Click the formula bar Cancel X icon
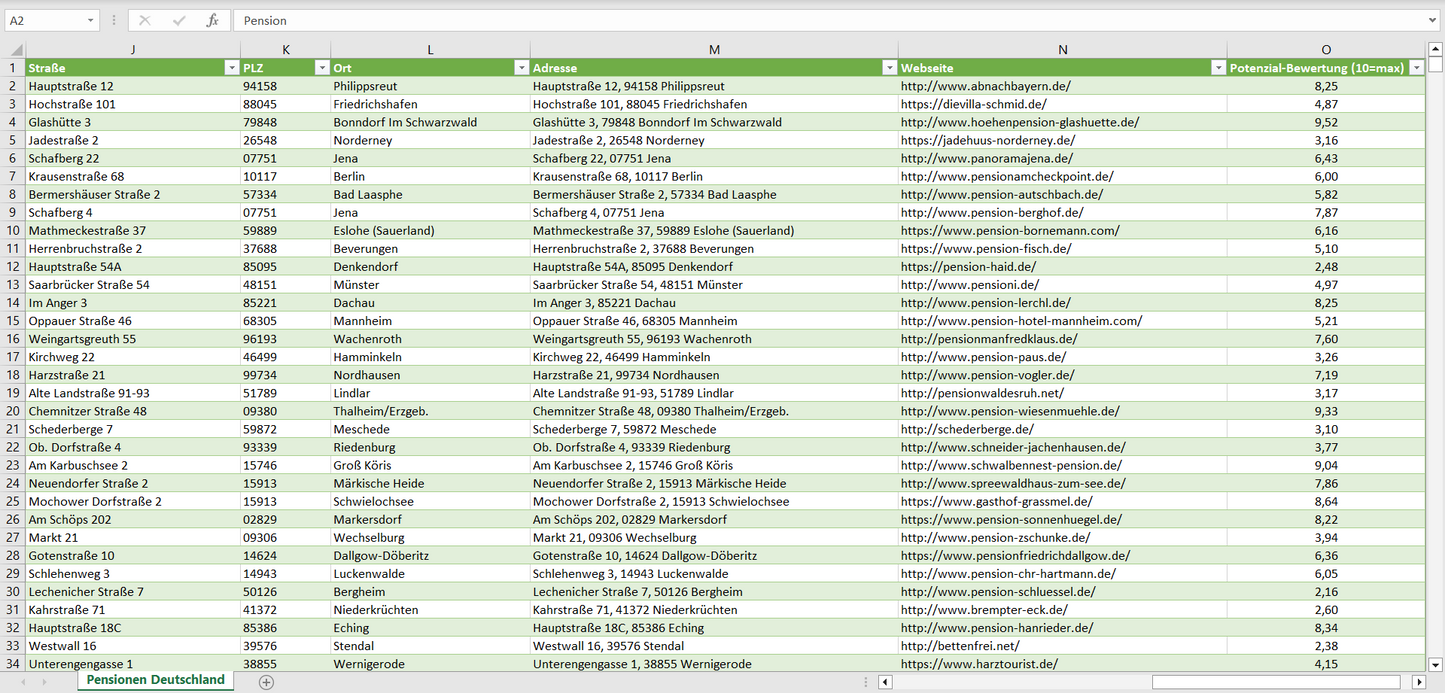This screenshot has width=1445, height=693. (x=145, y=20)
